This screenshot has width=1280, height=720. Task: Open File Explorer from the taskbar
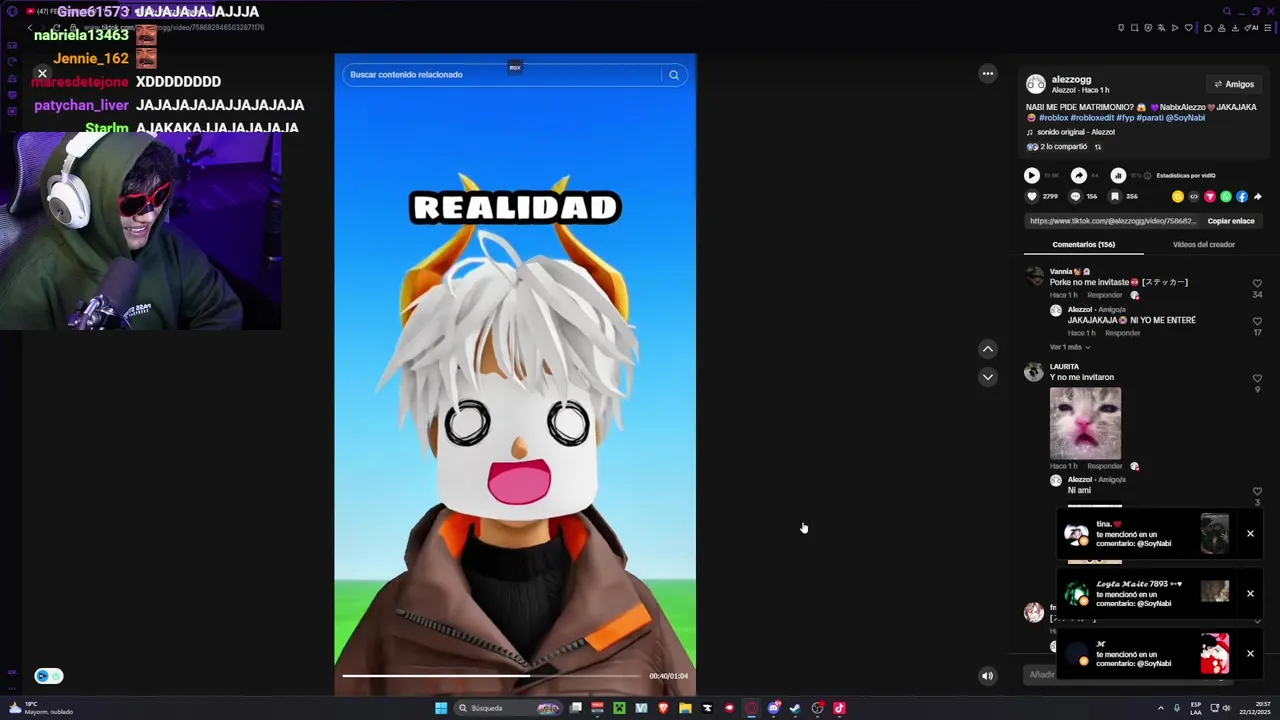(x=685, y=708)
